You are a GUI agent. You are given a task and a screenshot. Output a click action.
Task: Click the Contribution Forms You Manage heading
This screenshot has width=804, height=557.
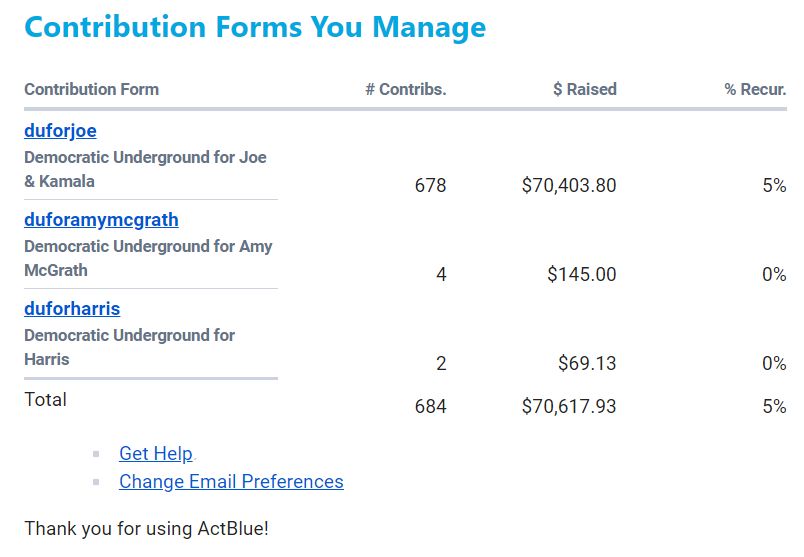255,27
